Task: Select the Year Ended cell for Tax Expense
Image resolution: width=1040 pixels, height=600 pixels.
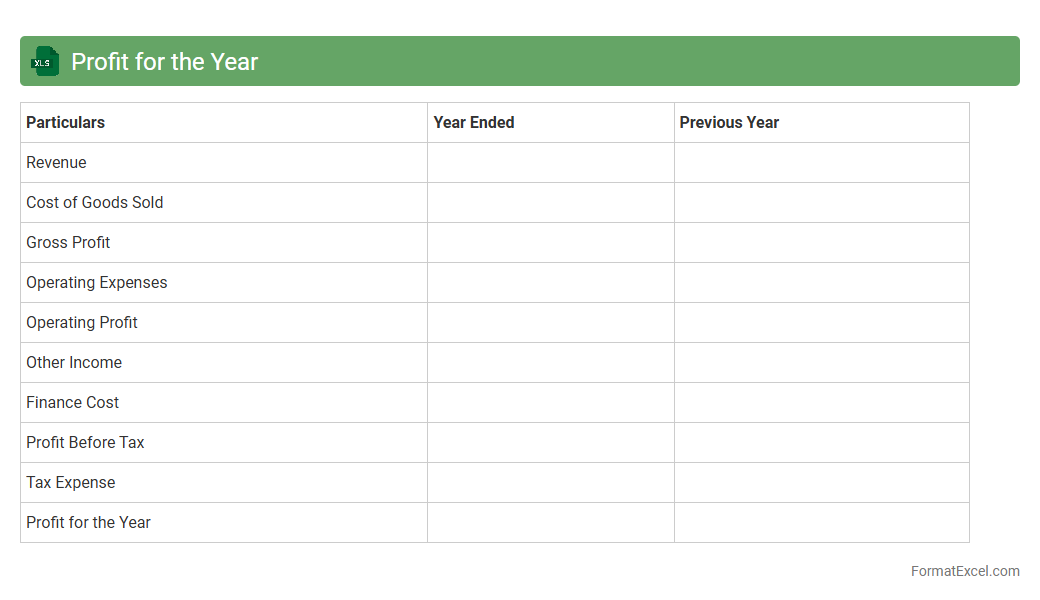Action: pyautogui.click(x=550, y=482)
